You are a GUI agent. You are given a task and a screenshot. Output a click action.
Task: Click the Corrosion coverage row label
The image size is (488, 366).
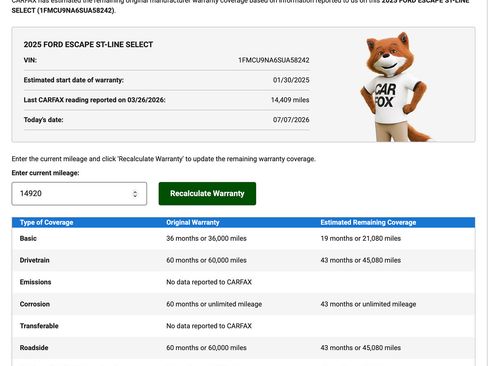pyautogui.click(x=35, y=304)
